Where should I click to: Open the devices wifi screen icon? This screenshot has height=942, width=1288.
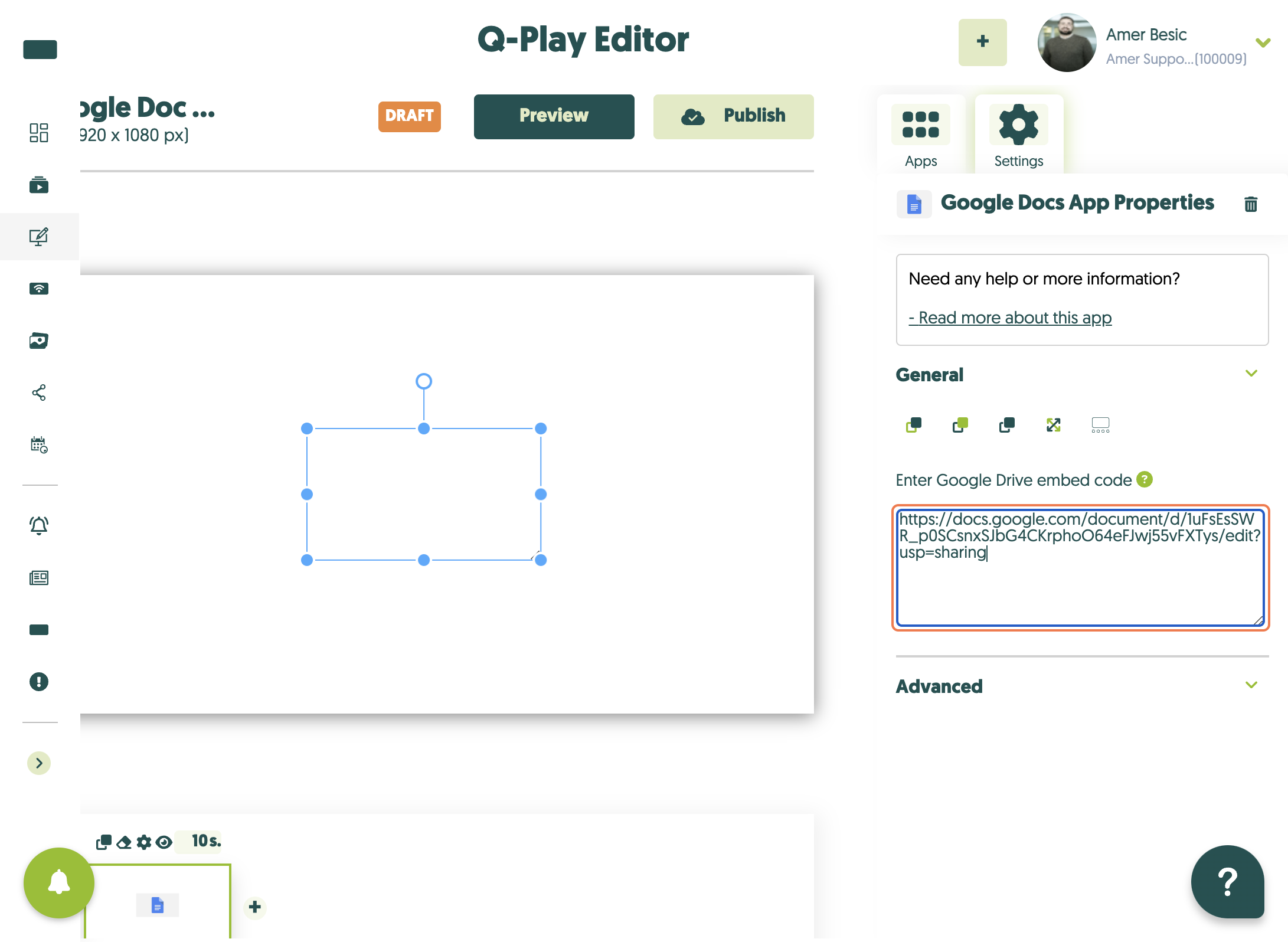[x=39, y=289]
